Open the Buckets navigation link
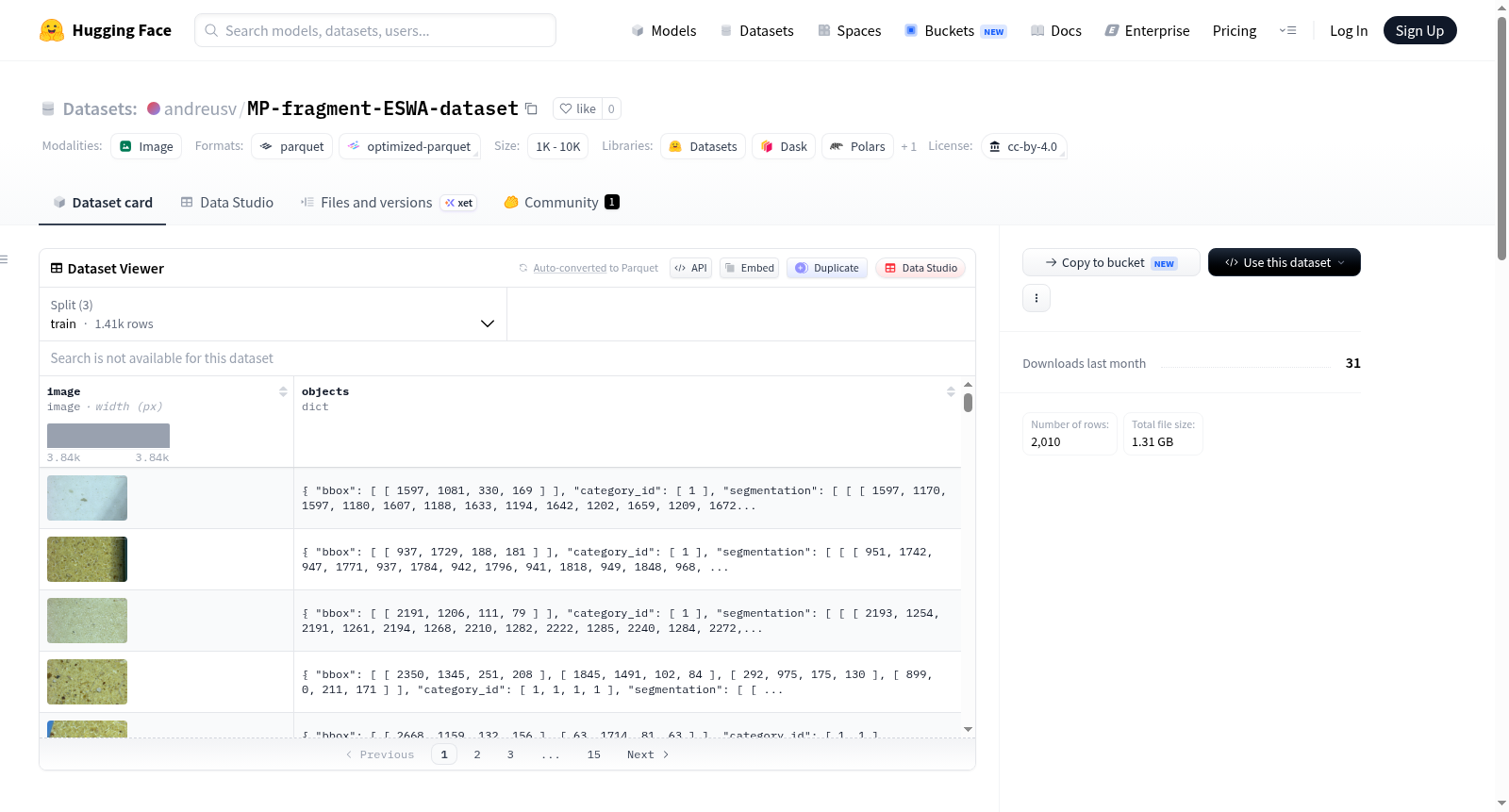Viewport: 1509px width, 812px height. point(955,30)
